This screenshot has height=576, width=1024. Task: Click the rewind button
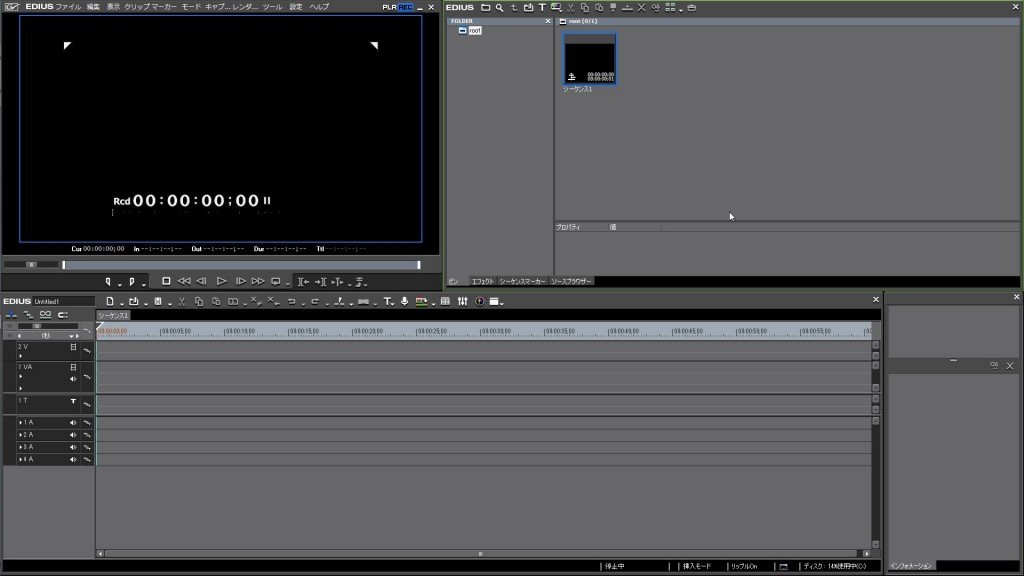[184, 281]
